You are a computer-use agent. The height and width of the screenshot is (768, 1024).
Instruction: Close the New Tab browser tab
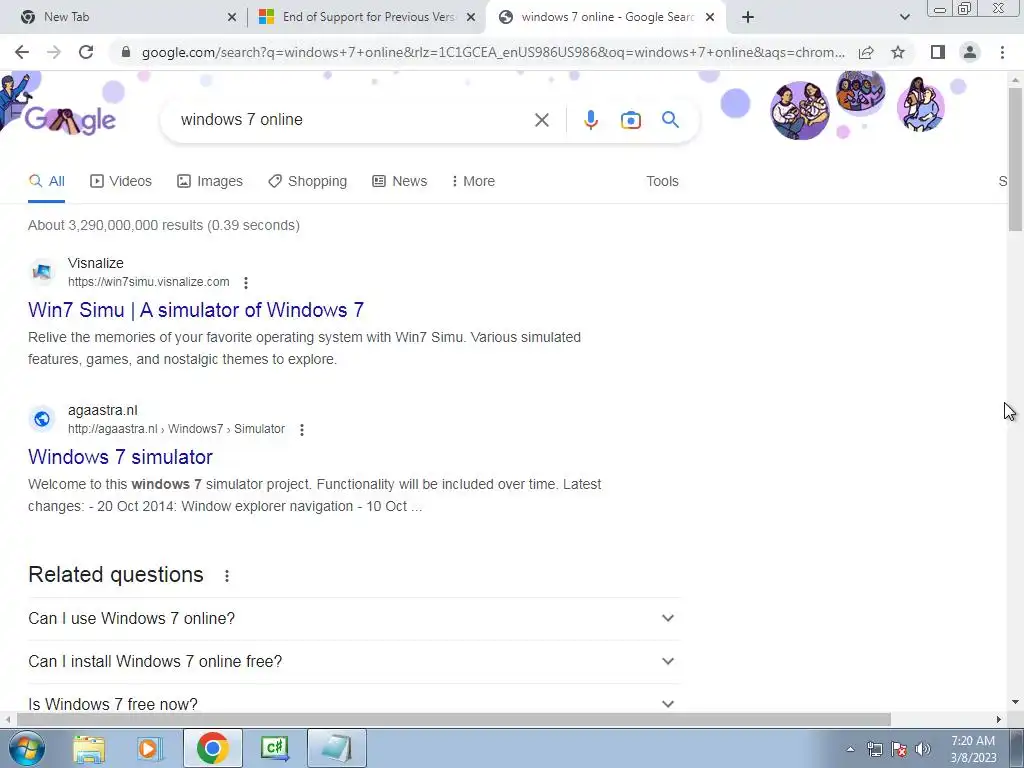click(x=232, y=18)
